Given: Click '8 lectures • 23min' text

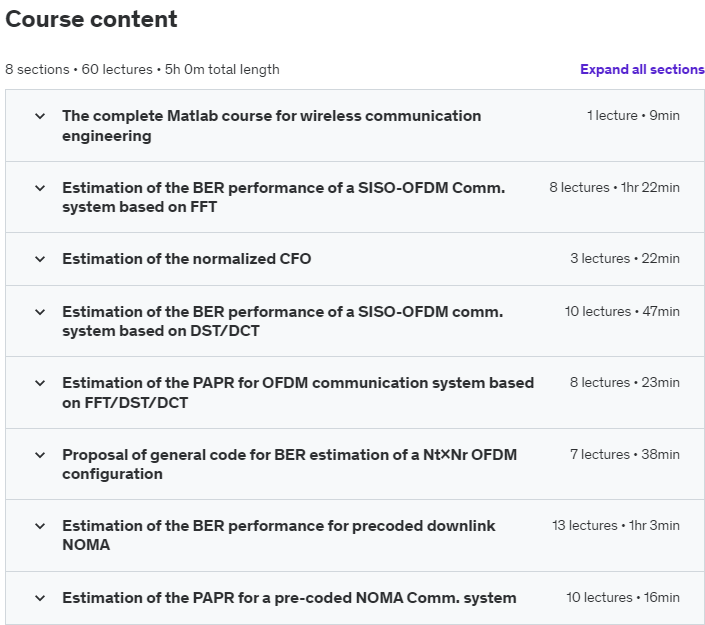Looking at the screenshot, I should tap(625, 383).
